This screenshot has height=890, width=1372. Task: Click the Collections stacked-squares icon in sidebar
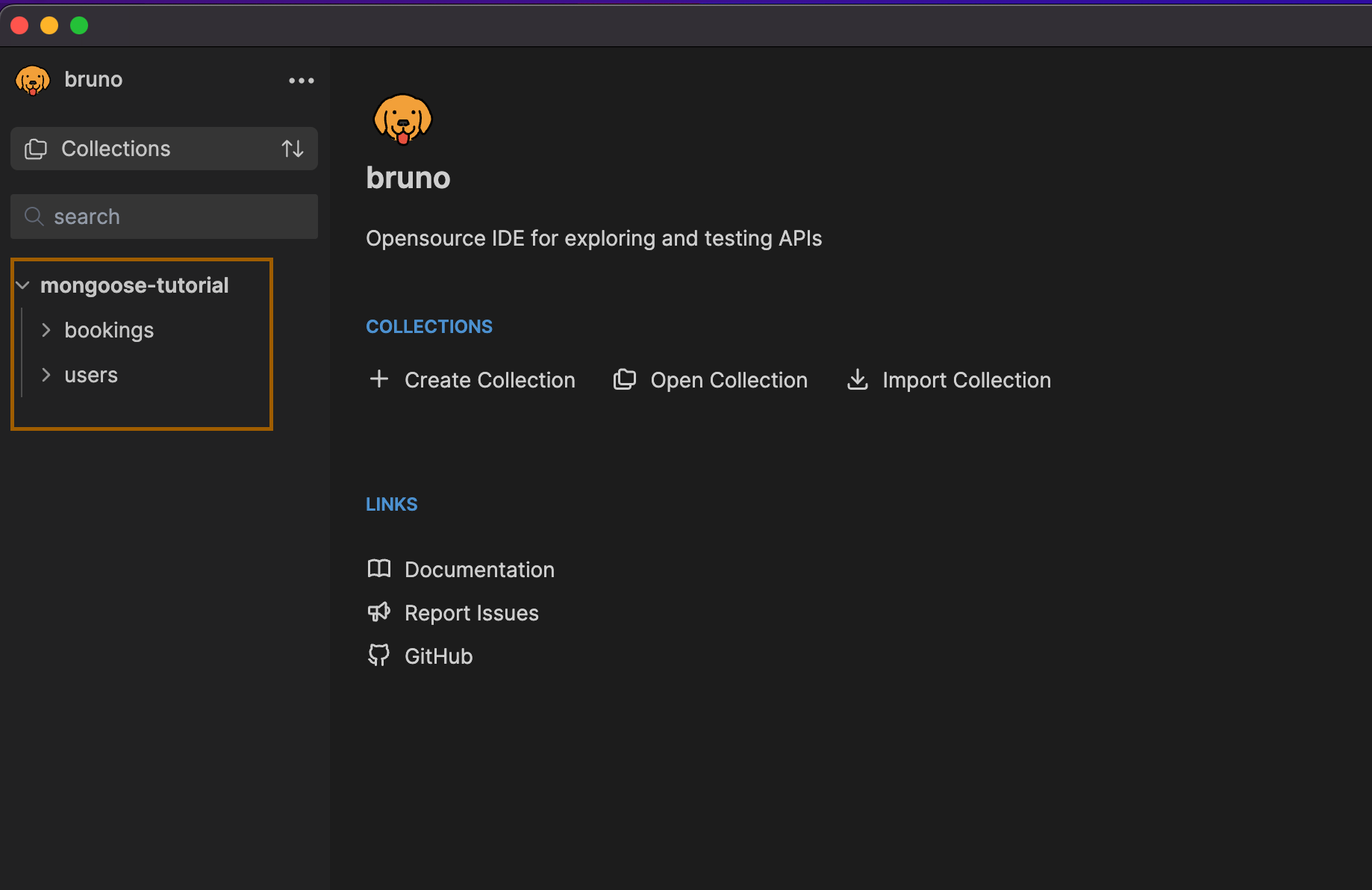(x=36, y=149)
